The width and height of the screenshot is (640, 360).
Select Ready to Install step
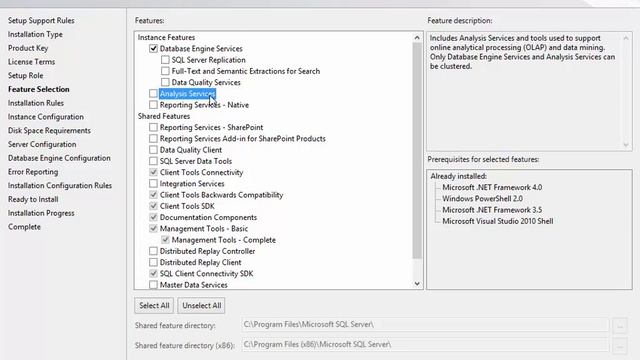click(x=33, y=199)
